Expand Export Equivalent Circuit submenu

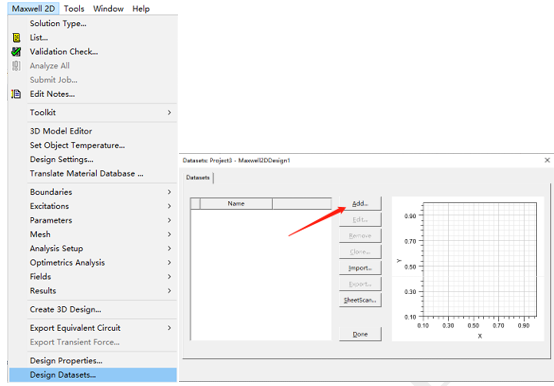tap(93, 328)
